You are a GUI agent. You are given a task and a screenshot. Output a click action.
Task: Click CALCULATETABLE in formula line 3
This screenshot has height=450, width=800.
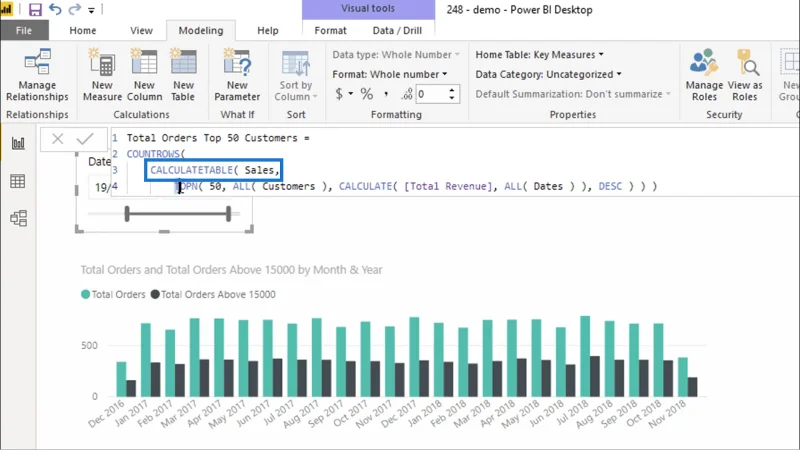click(x=191, y=170)
